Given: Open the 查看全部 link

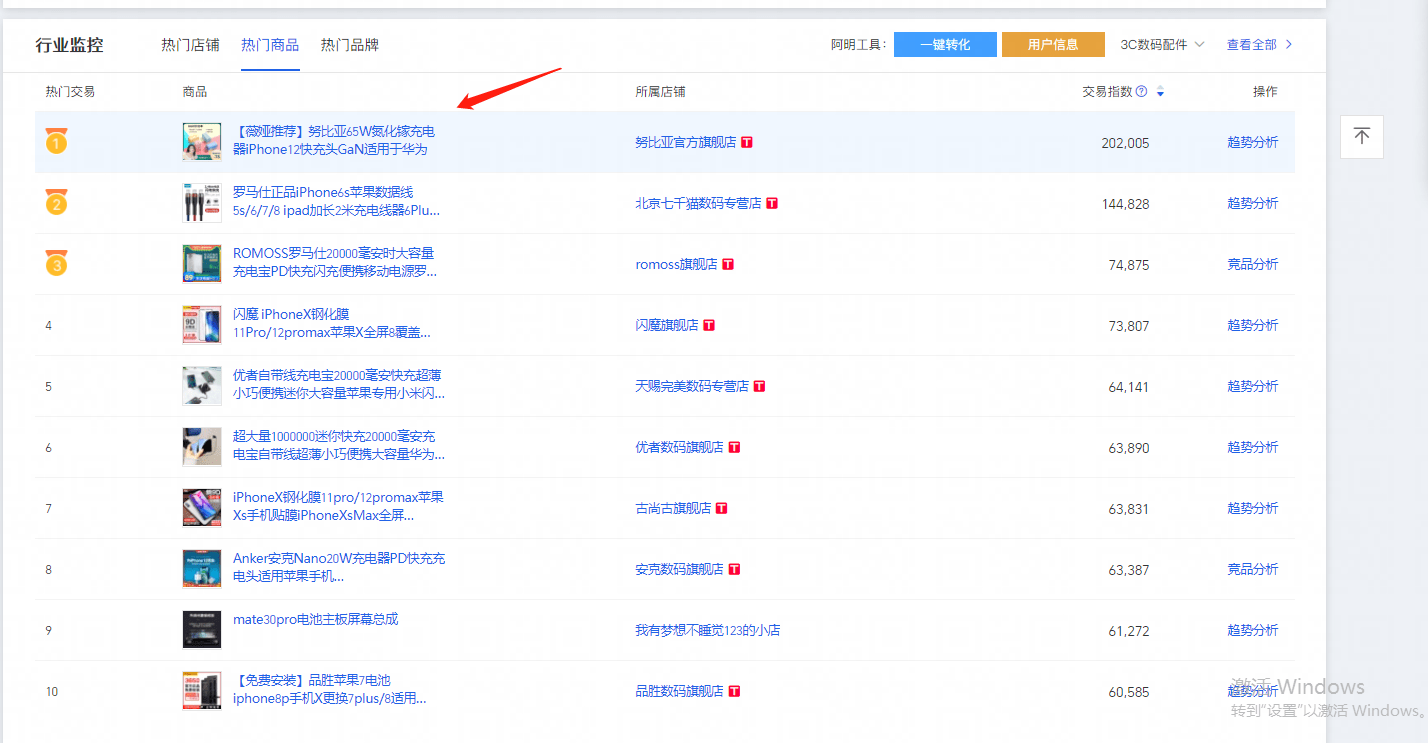Looking at the screenshot, I should click(1252, 44).
